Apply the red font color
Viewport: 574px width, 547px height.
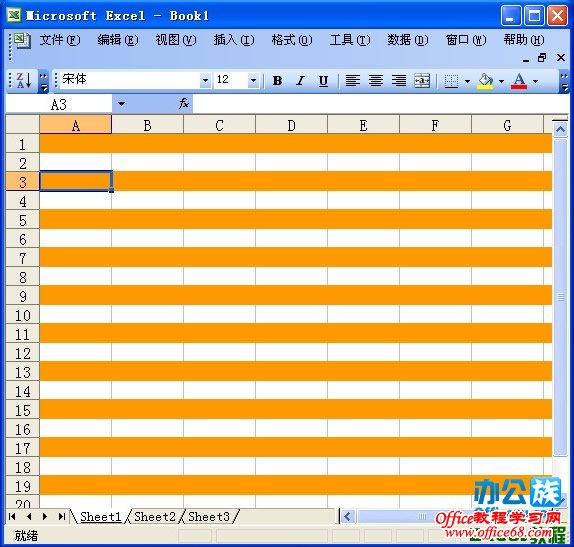pos(519,80)
